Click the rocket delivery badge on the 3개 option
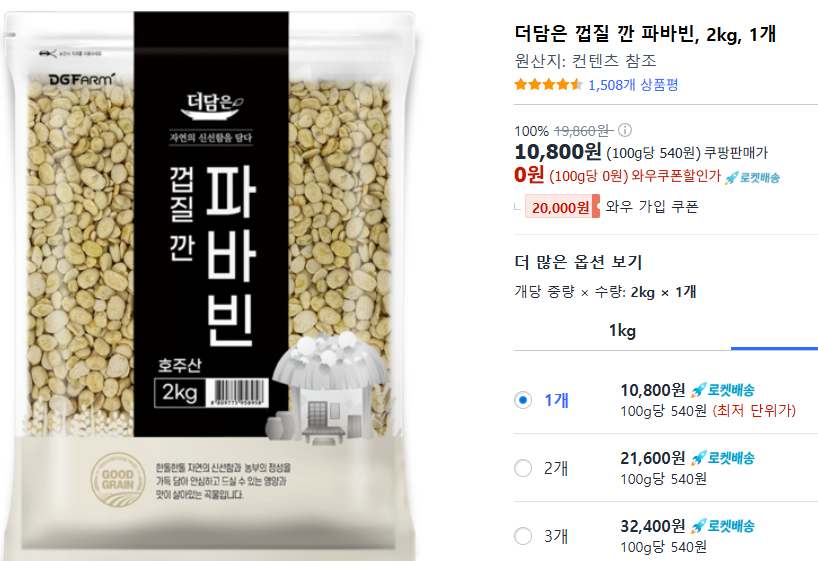 pos(723,526)
